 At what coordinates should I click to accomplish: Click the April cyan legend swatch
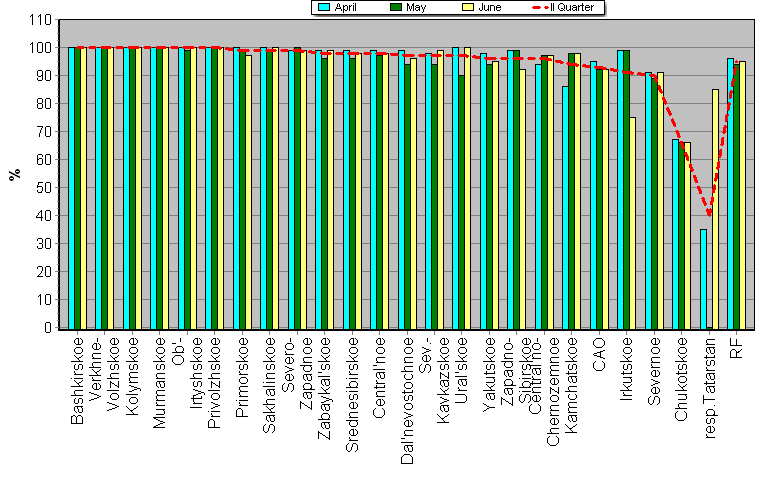324,7
